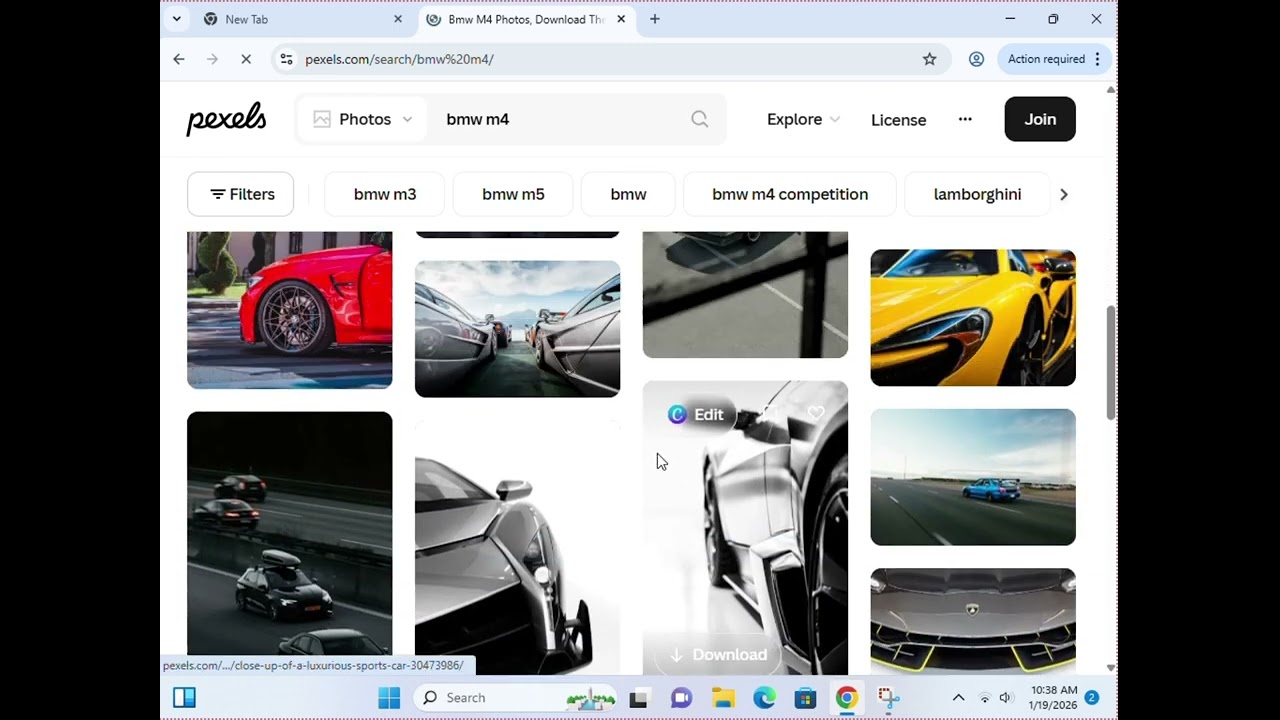Open a new browser tab with plus

[x=655, y=19]
